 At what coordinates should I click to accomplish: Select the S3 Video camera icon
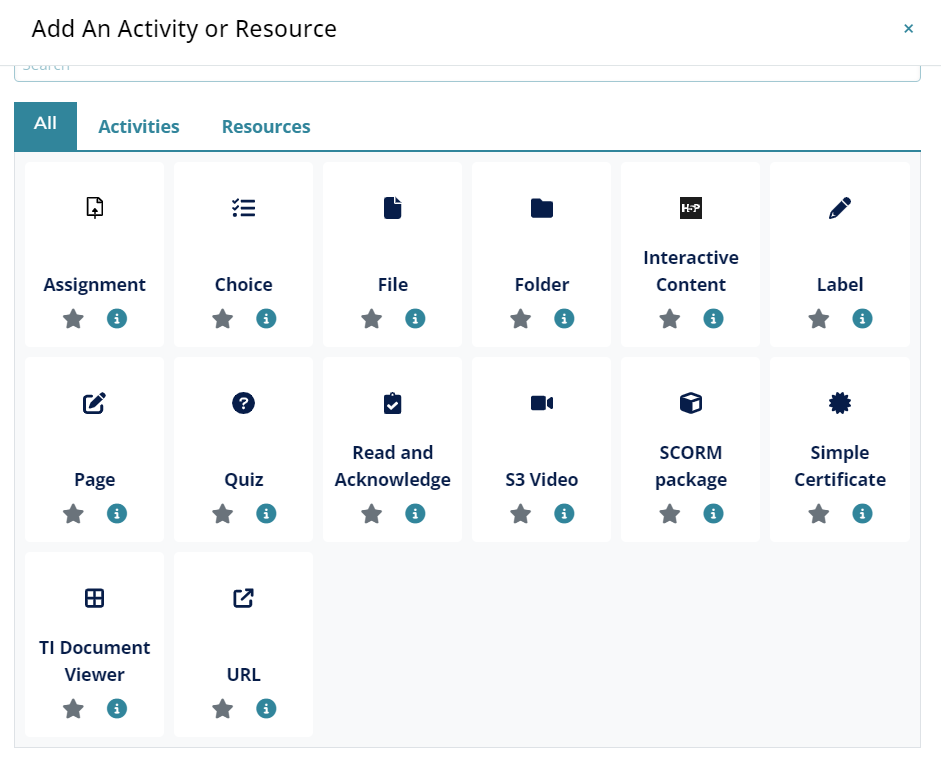[542, 403]
